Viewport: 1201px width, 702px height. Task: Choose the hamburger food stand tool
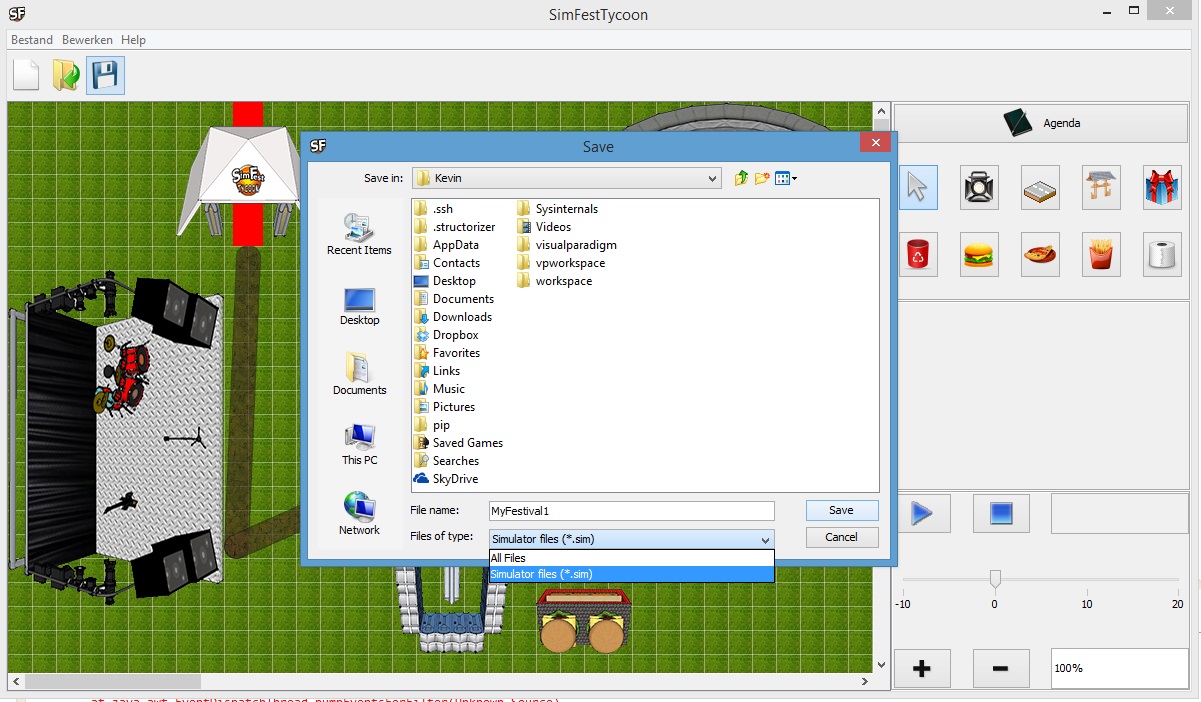pos(979,255)
